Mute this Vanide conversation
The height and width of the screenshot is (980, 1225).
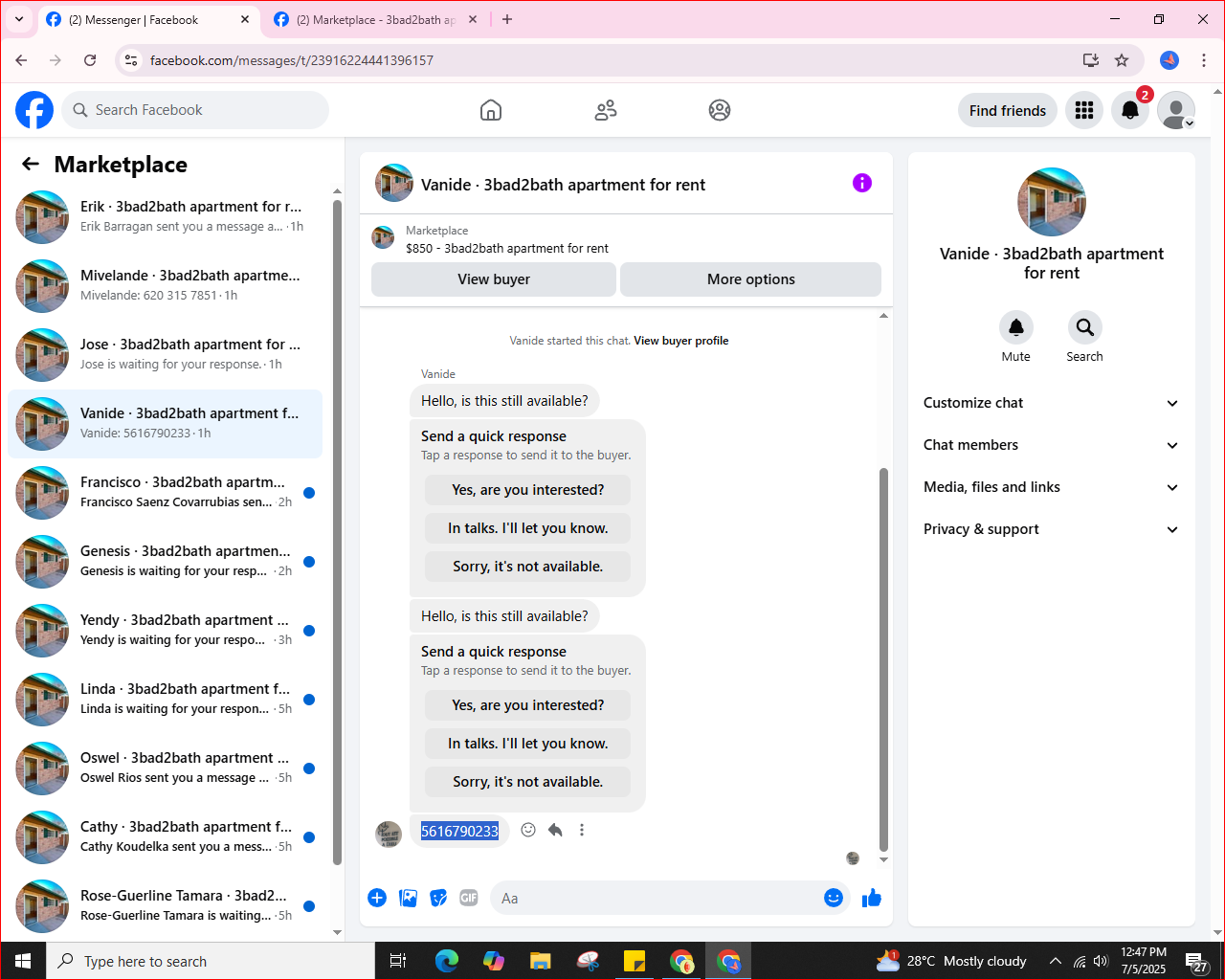(x=1016, y=327)
